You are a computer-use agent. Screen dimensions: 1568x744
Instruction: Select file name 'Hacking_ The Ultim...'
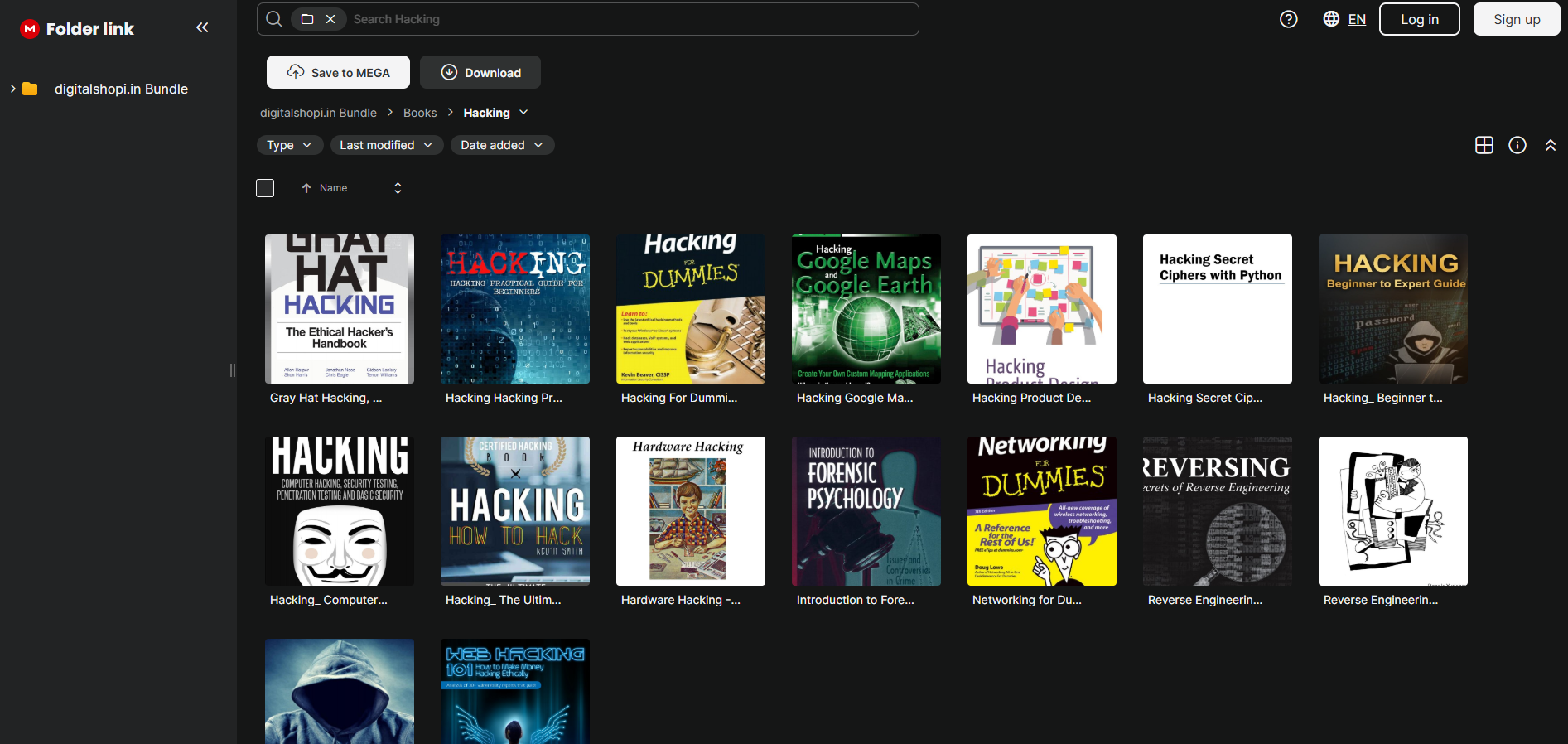coord(503,600)
